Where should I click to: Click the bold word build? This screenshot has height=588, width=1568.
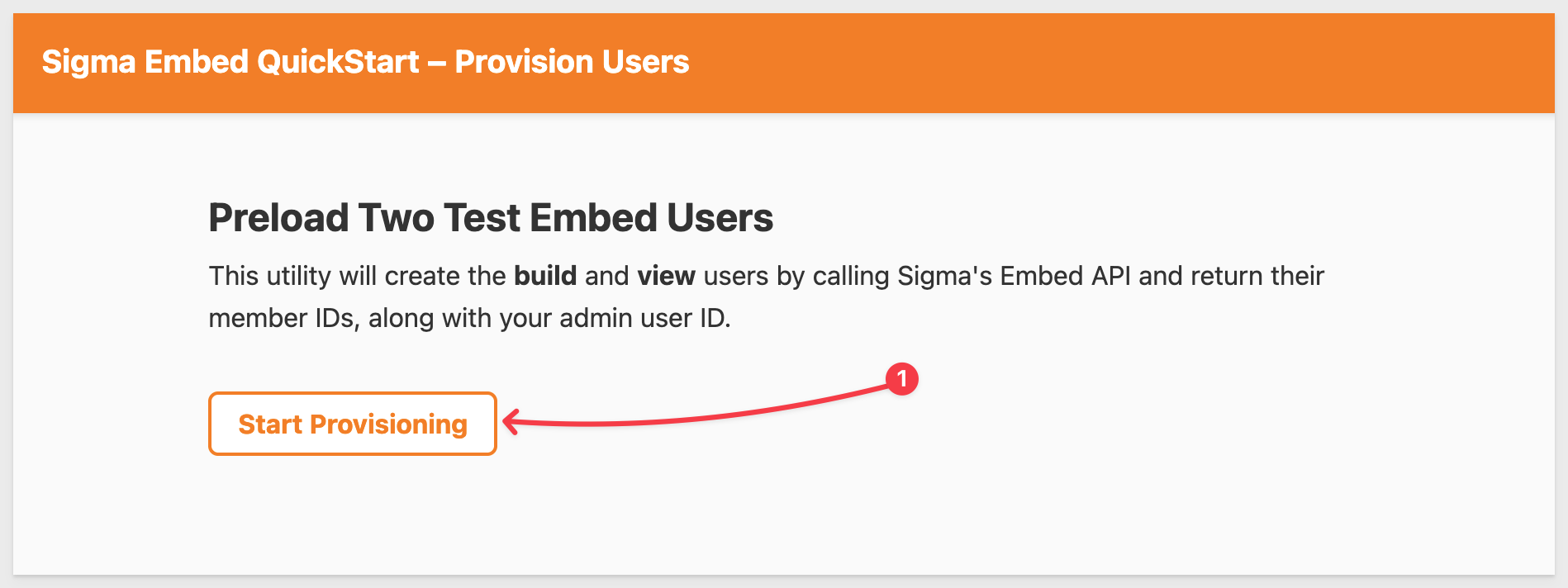coord(545,276)
